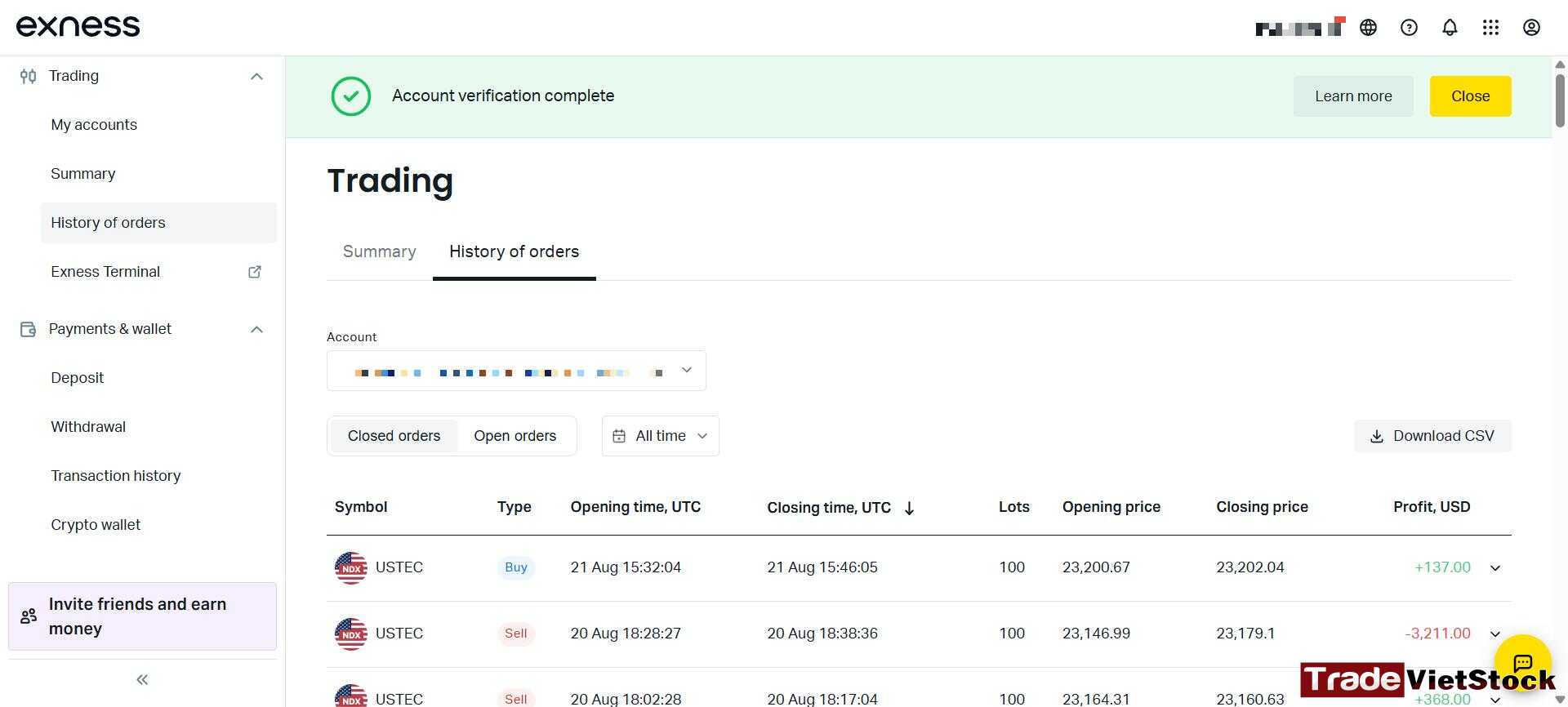Screen dimensions: 1568x707
Task: Click the 23,200.67 opening price
Action: pyautogui.click(x=1096, y=567)
